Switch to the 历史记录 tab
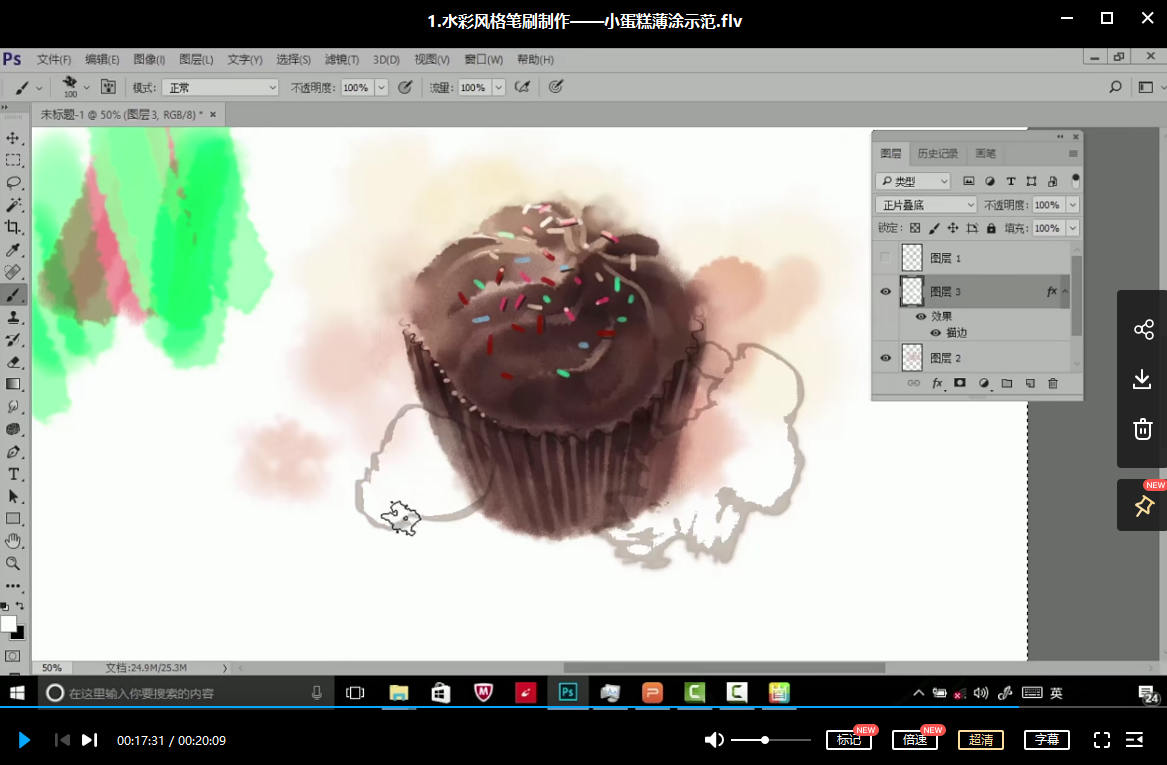Viewport: 1167px width, 765px height. pyautogui.click(x=937, y=153)
